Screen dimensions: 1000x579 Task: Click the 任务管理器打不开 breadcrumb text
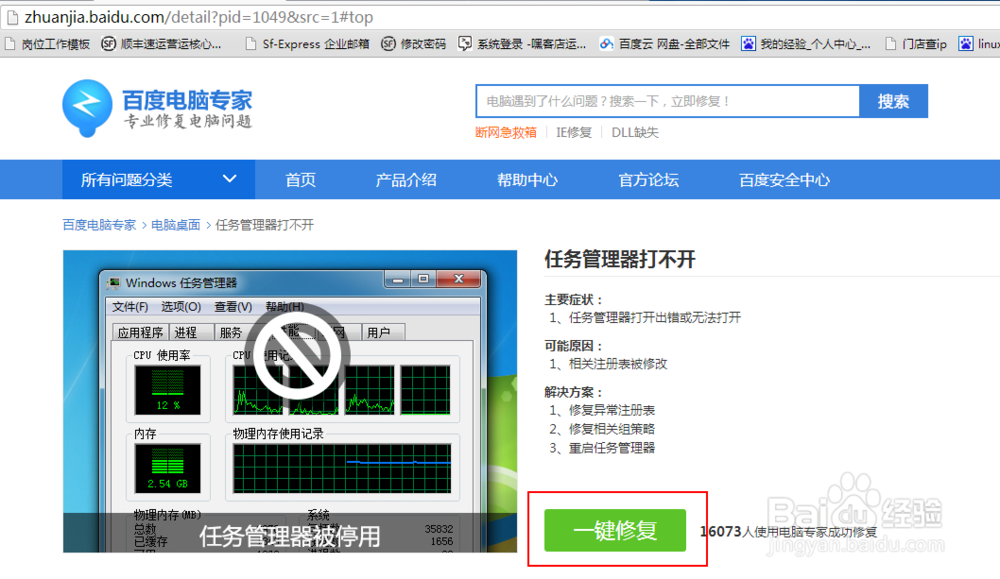[265, 225]
